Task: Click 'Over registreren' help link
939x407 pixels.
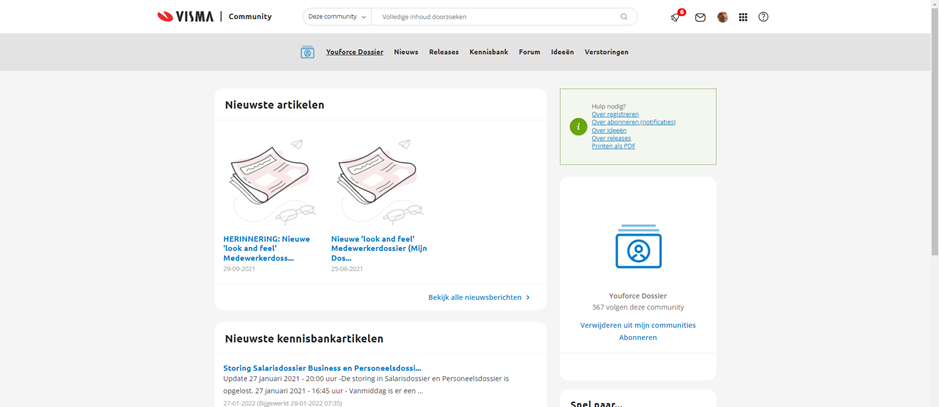Action: pyautogui.click(x=615, y=114)
